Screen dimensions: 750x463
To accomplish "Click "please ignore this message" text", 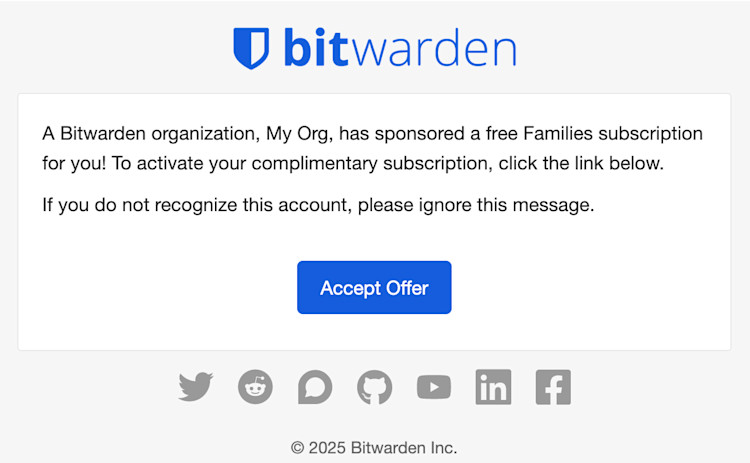I will click(476, 206).
